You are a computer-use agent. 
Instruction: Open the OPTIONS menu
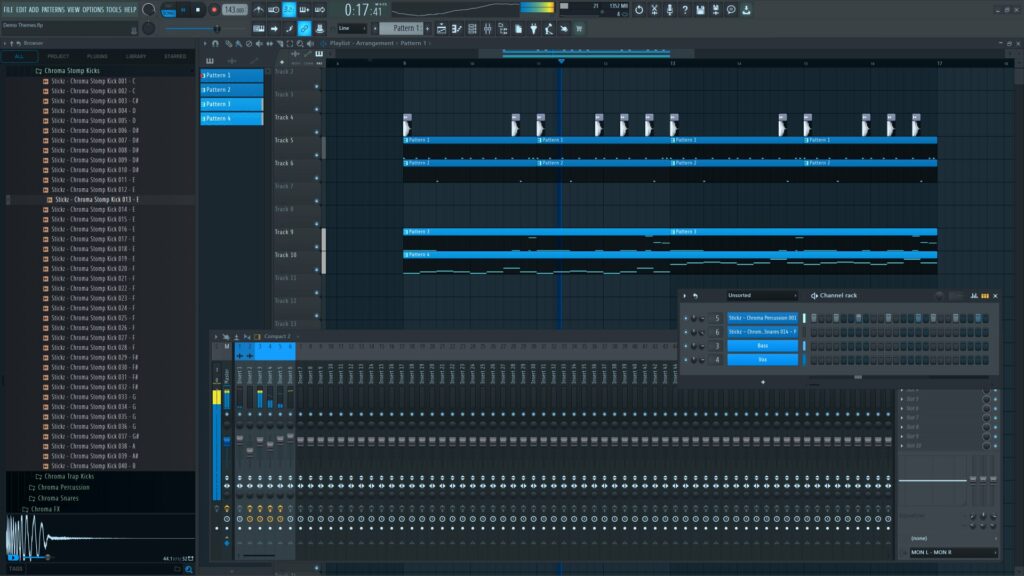93,10
